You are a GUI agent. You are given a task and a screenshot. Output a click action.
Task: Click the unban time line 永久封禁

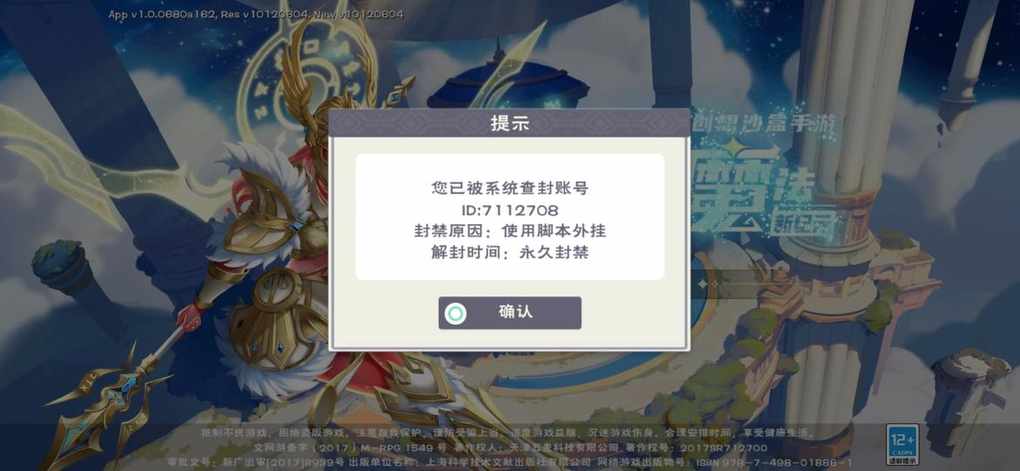point(509,252)
